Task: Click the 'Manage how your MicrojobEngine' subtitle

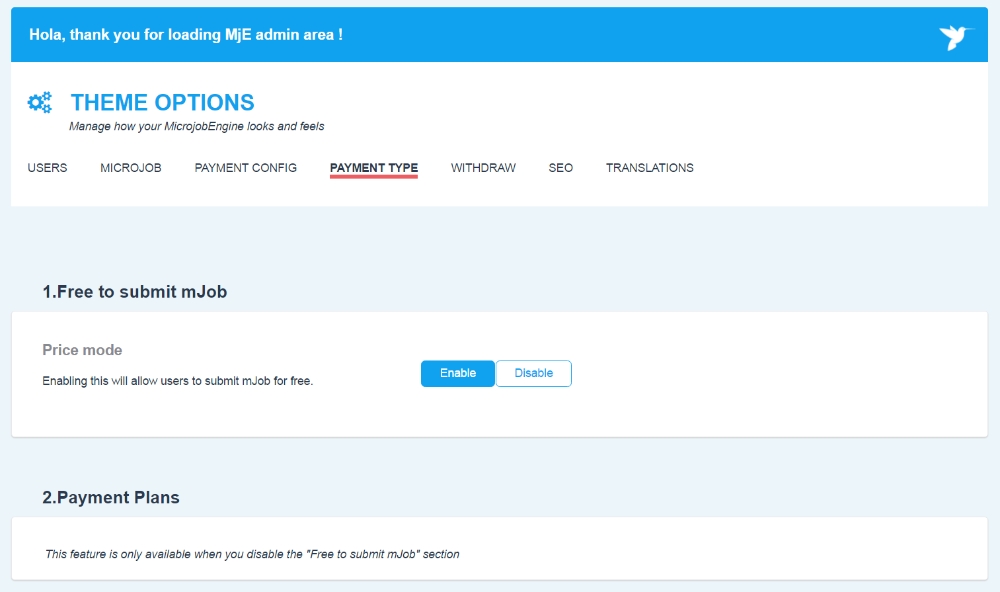Action: (x=196, y=127)
